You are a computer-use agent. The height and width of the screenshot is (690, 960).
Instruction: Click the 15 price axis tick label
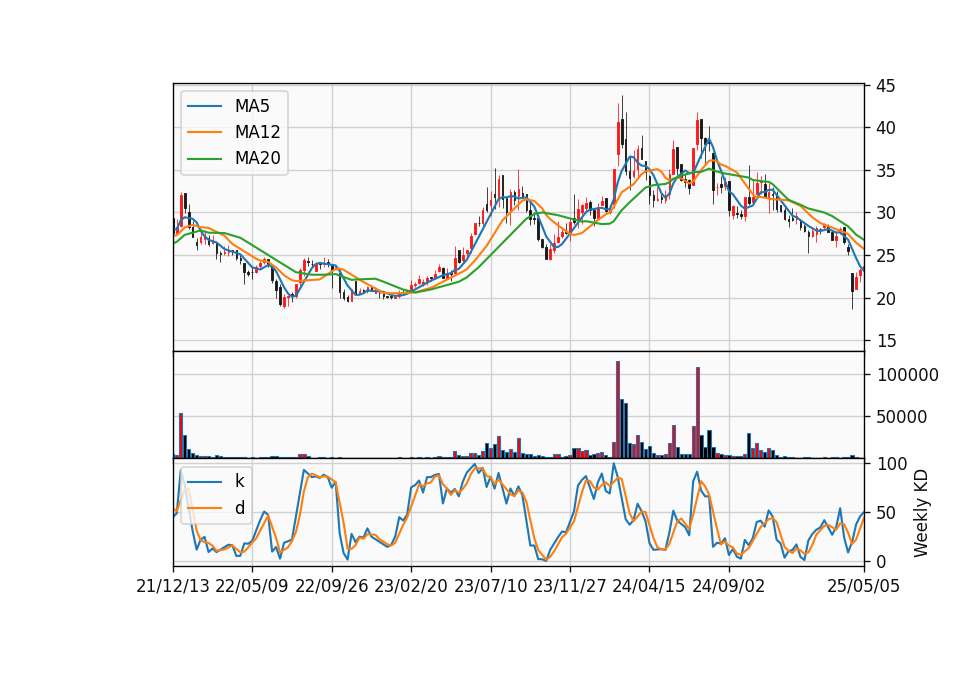coord(886,341)
